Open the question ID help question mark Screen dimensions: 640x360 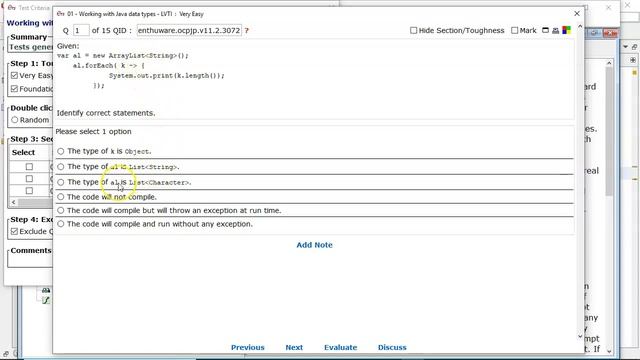(x=247, y=31)
